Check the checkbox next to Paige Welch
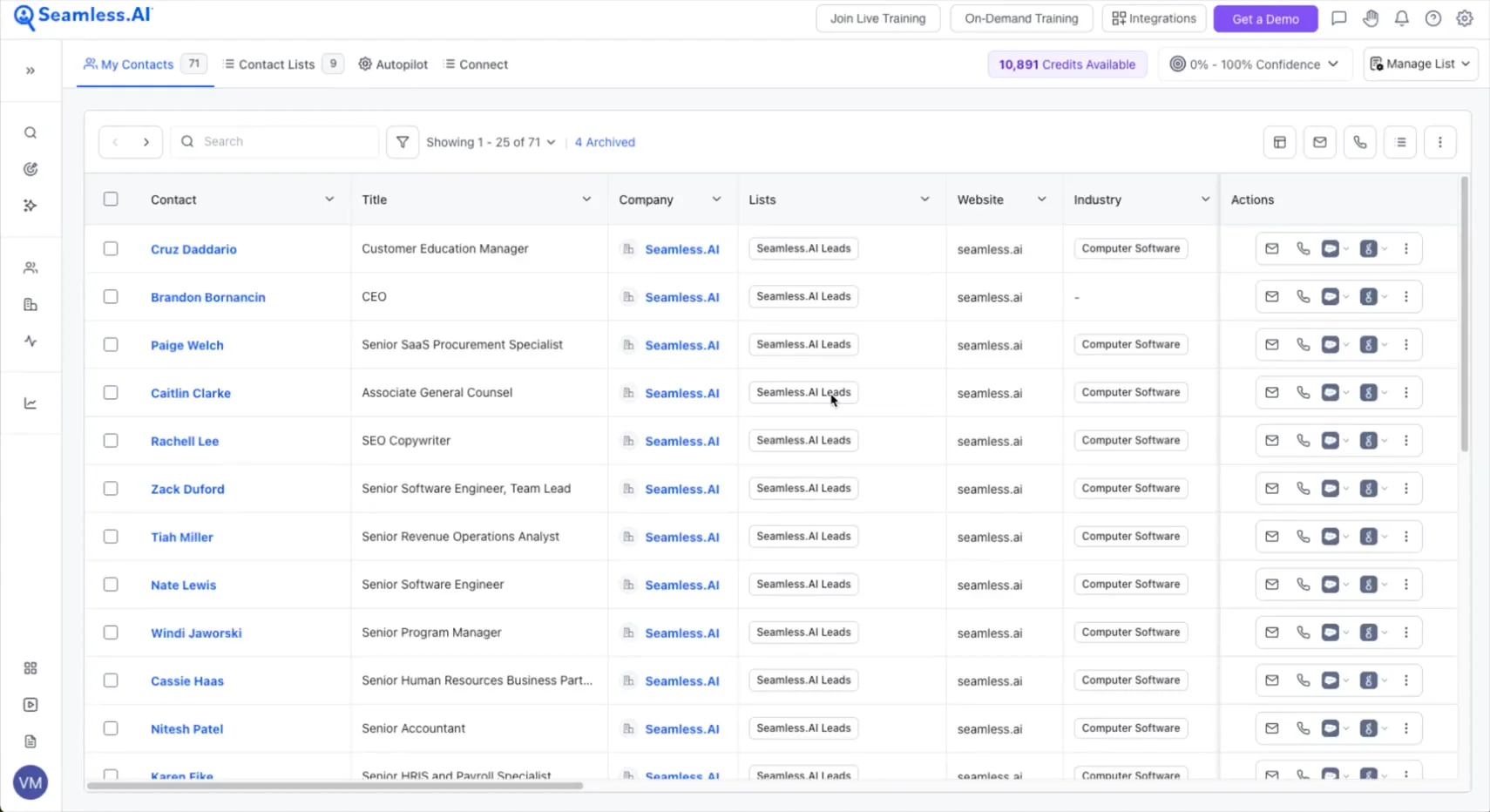The width and height of the screenshot is (1490, 812). coord(111,344)
